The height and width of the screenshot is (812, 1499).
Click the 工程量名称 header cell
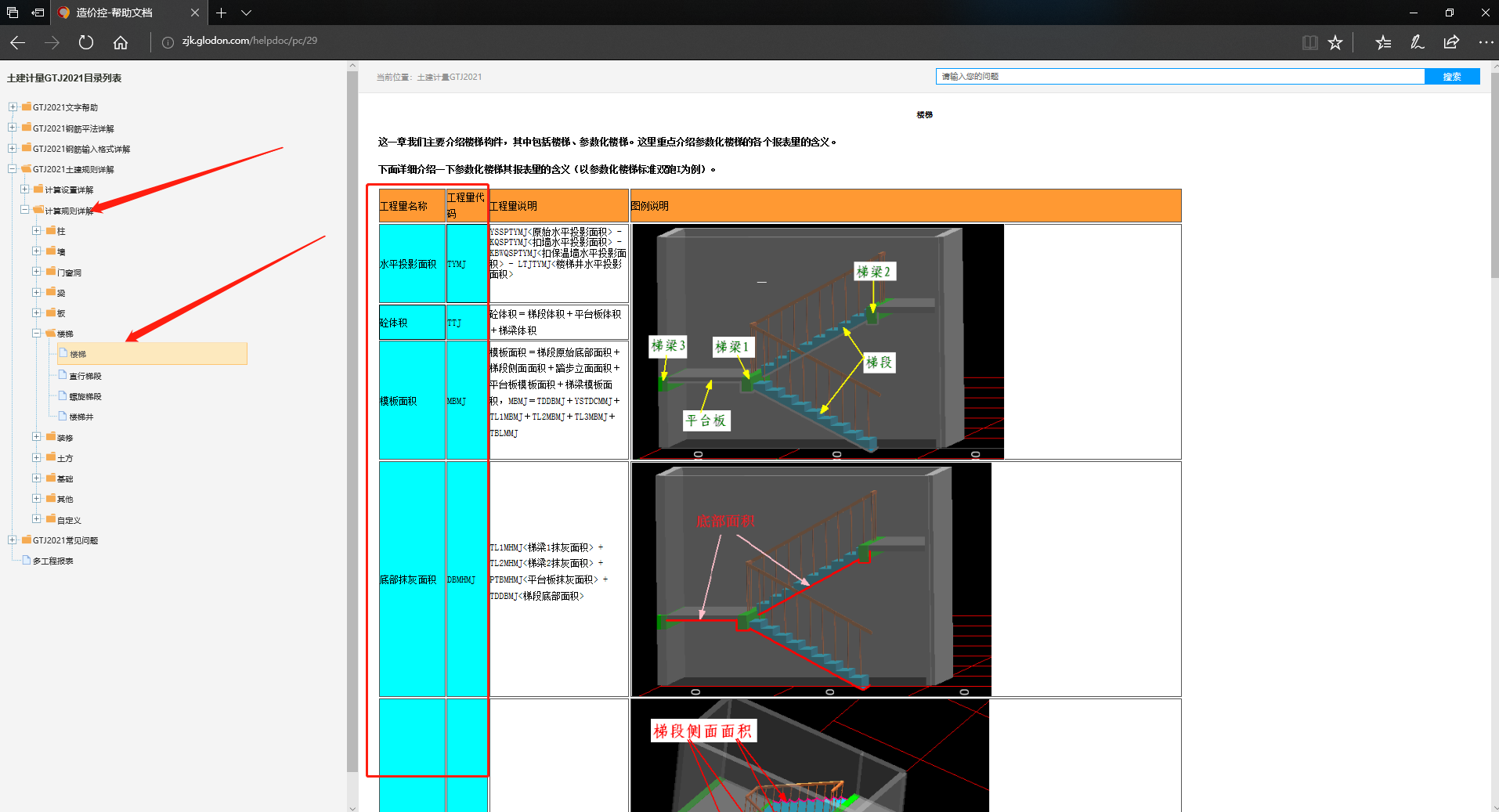click(412, 206)
